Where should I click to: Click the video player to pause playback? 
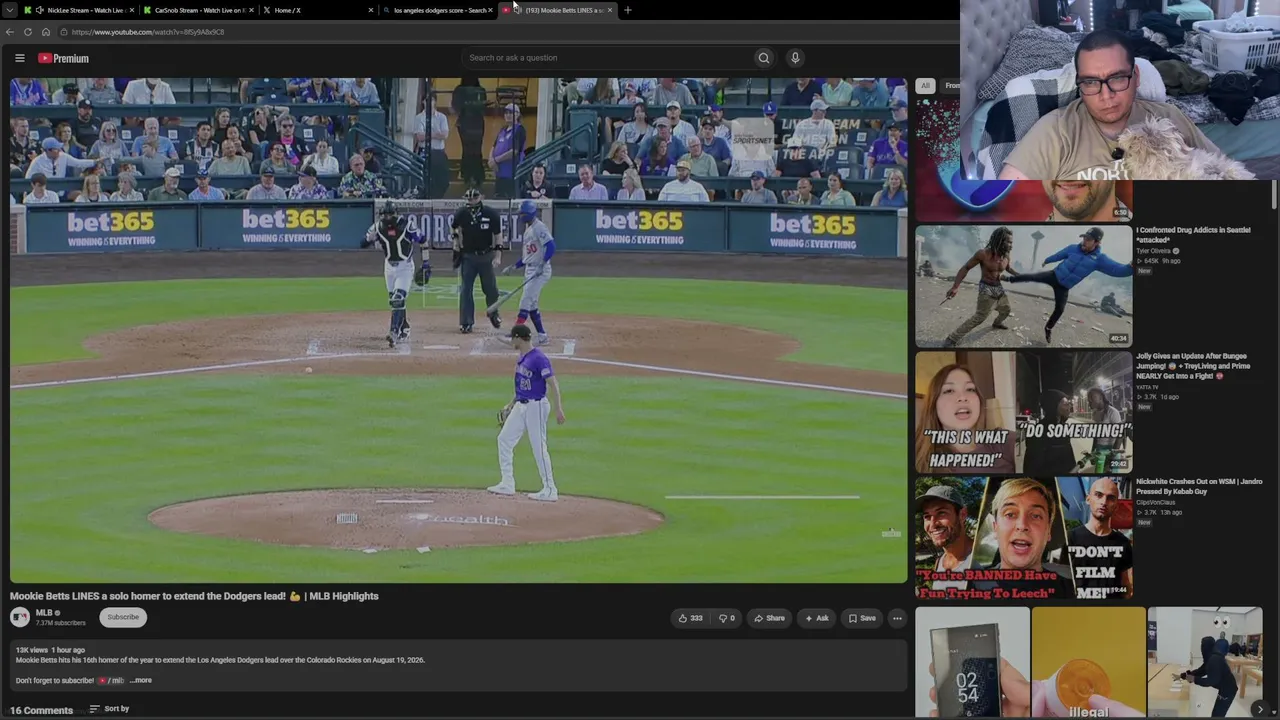pyautogui.click(x=459, y=330)
